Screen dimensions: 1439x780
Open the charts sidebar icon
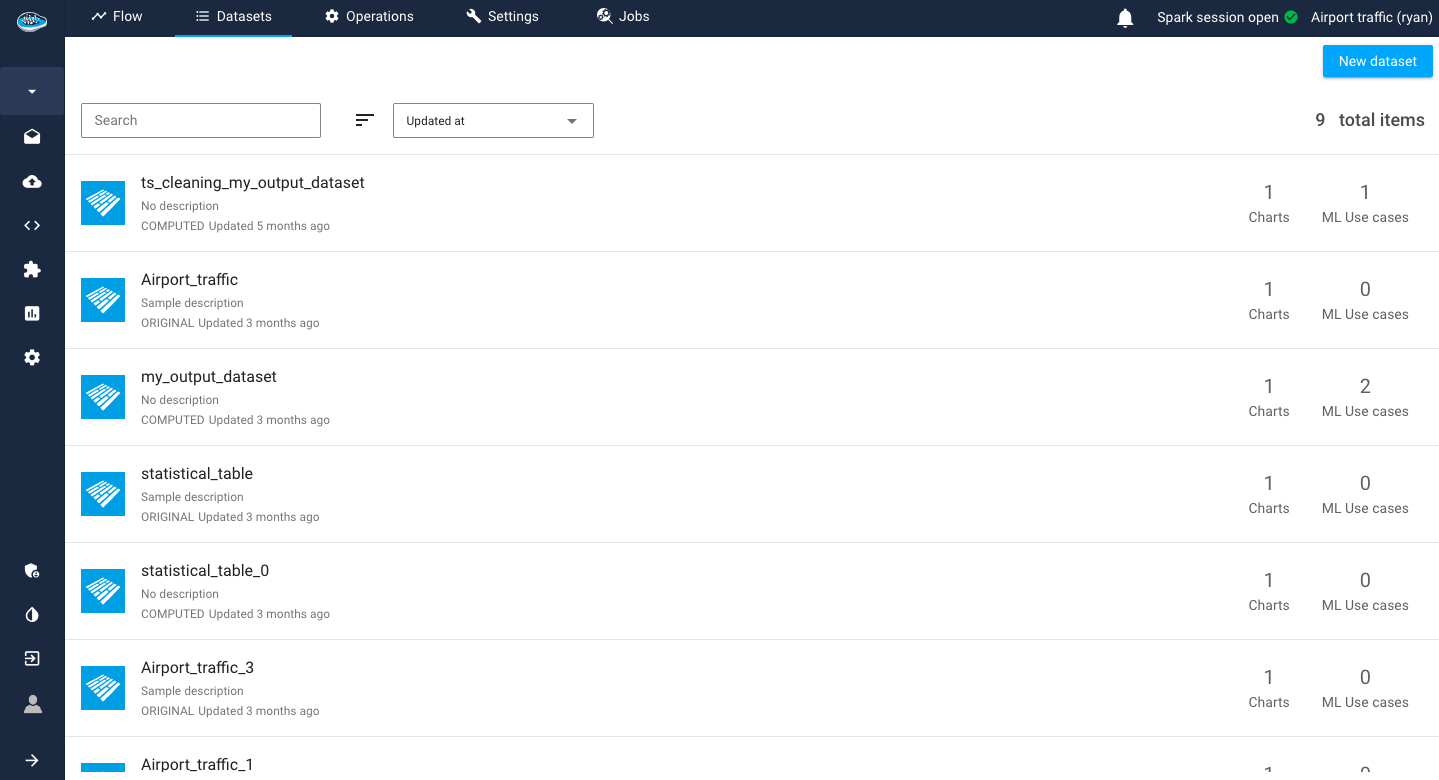(31, 312)
